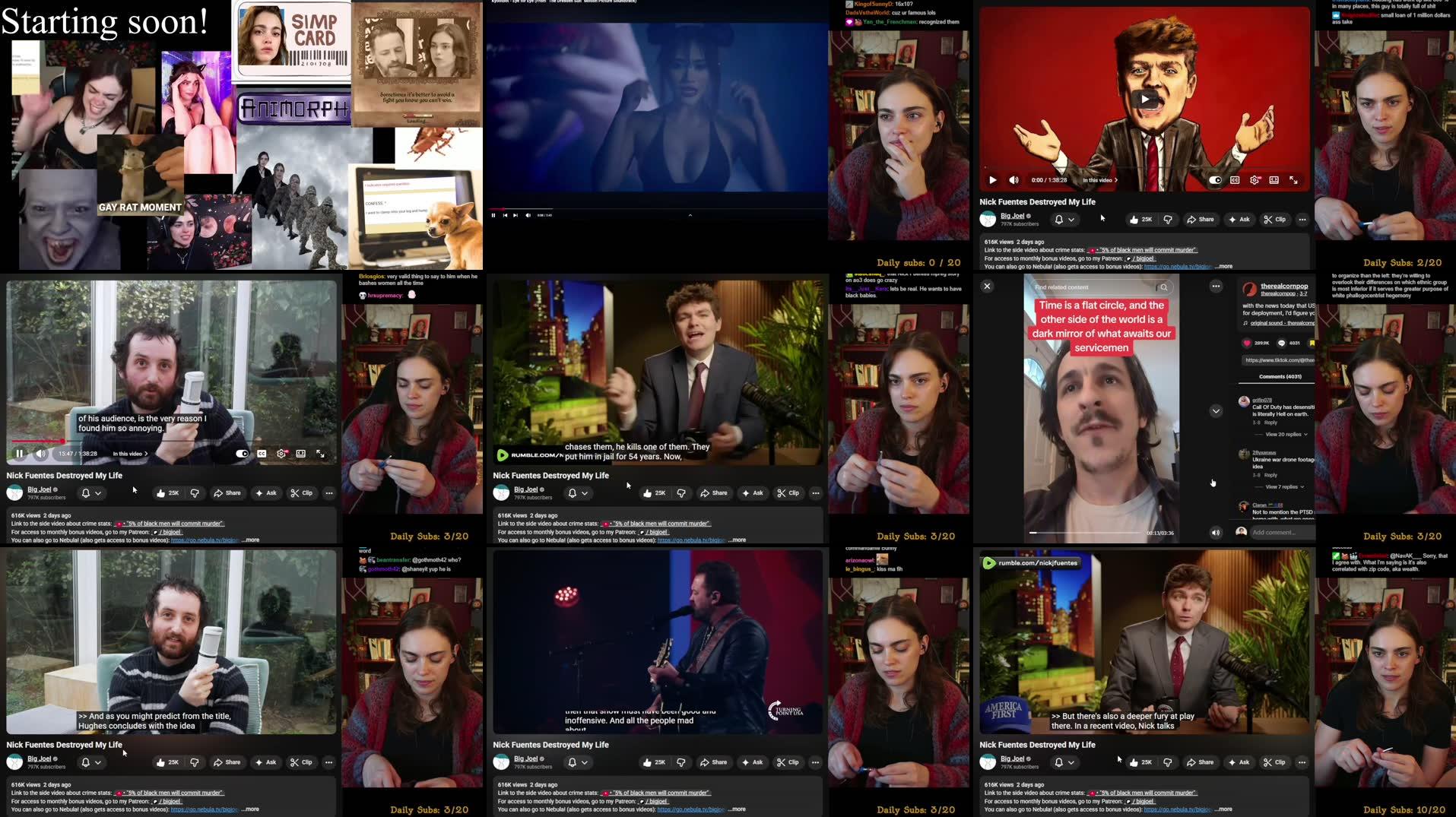Mute the YouTube player volume
Image resolution: width=1456 pixels, height=817 pixels.
click(40, 453)
